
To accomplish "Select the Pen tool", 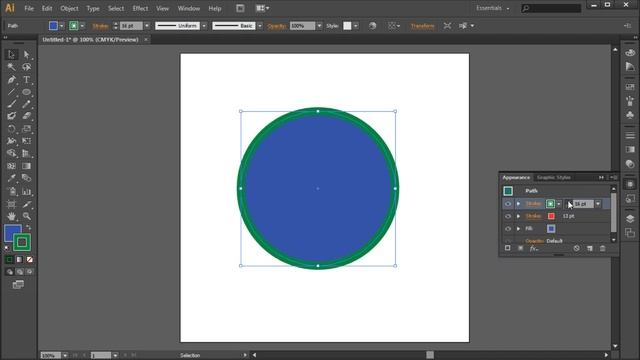I will [x=11, y=80].
